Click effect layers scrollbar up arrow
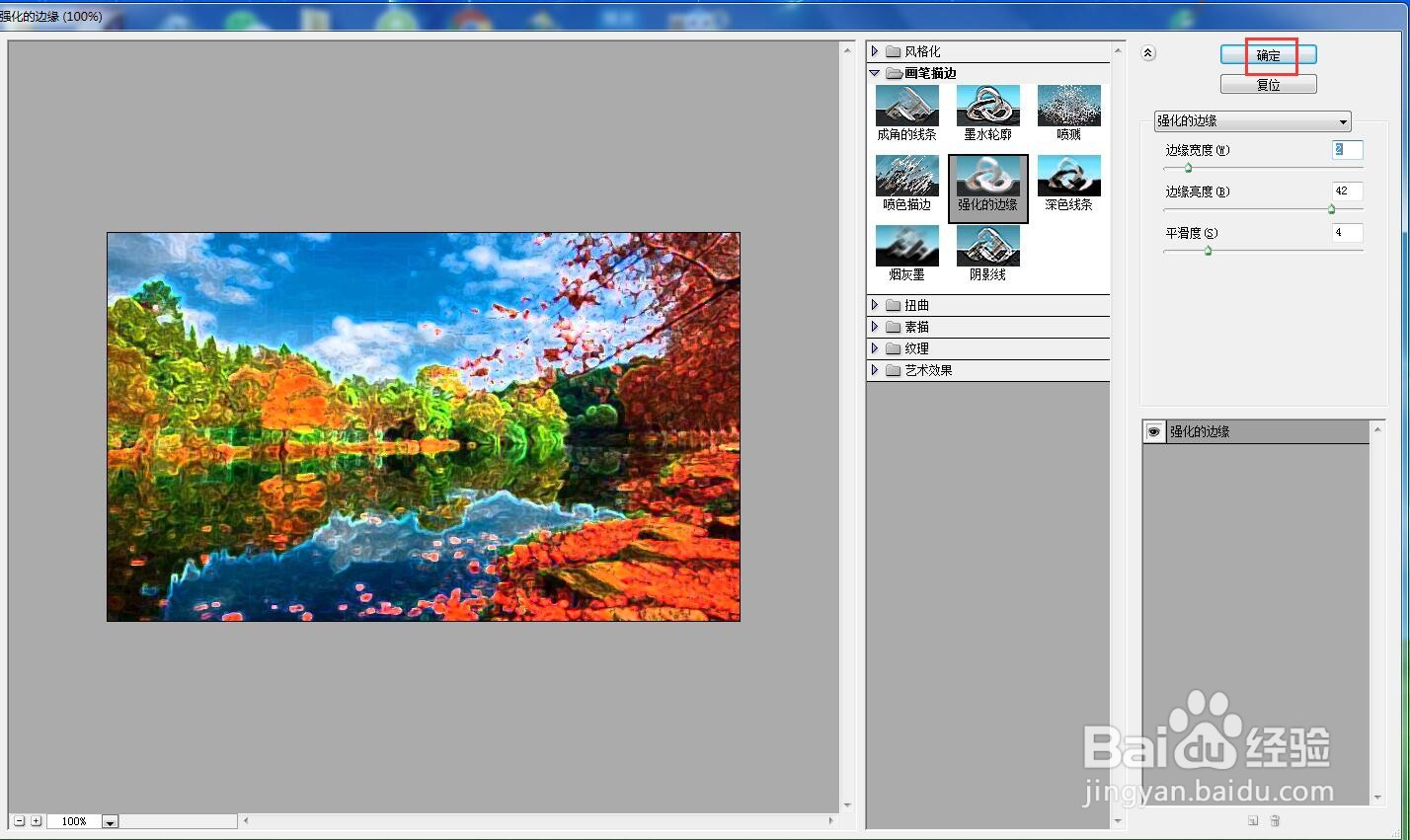The width and height of the screenshot is (1410, 840). point(1378,429)
